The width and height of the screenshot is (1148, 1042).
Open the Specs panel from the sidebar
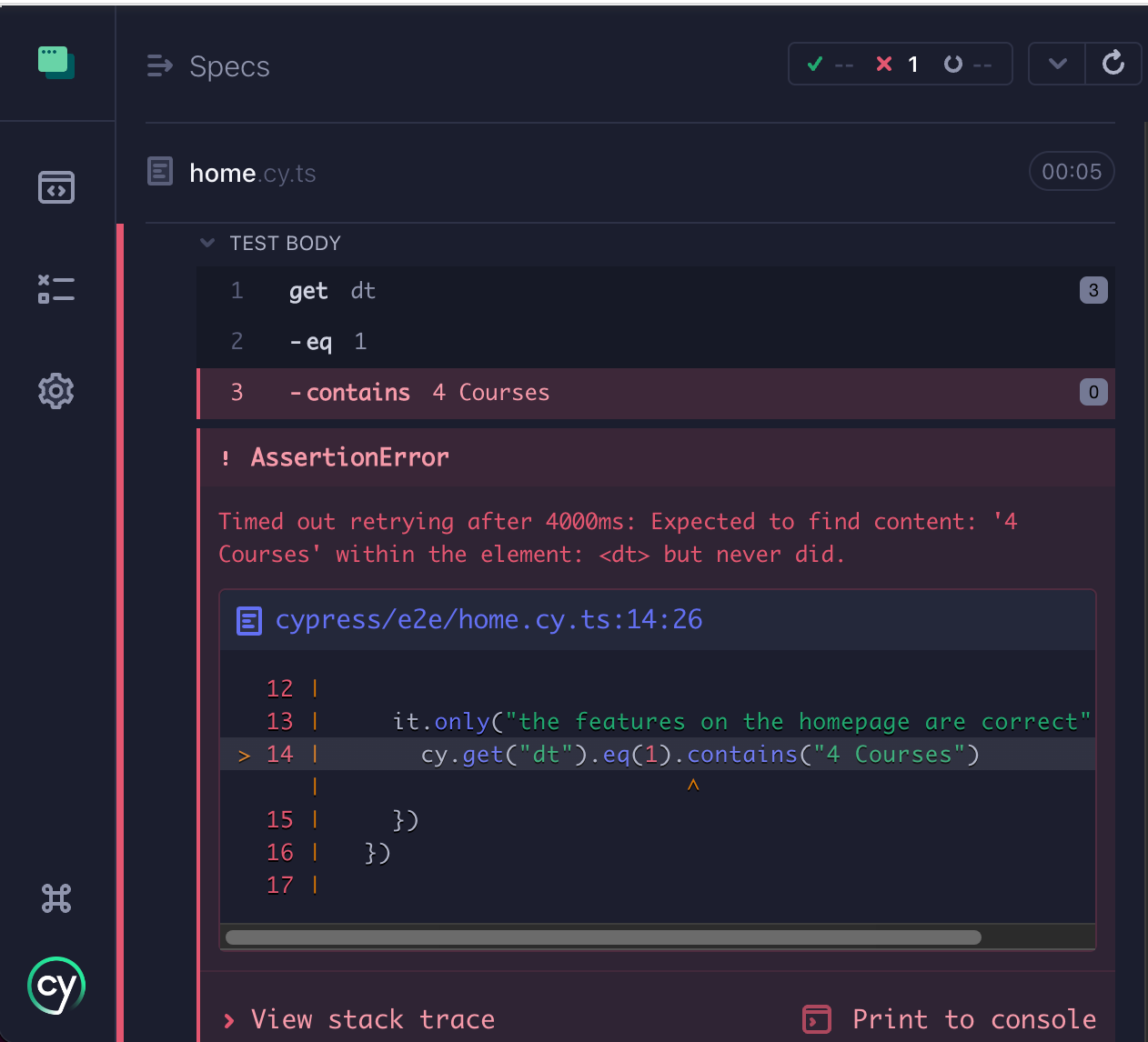[56, 187]
